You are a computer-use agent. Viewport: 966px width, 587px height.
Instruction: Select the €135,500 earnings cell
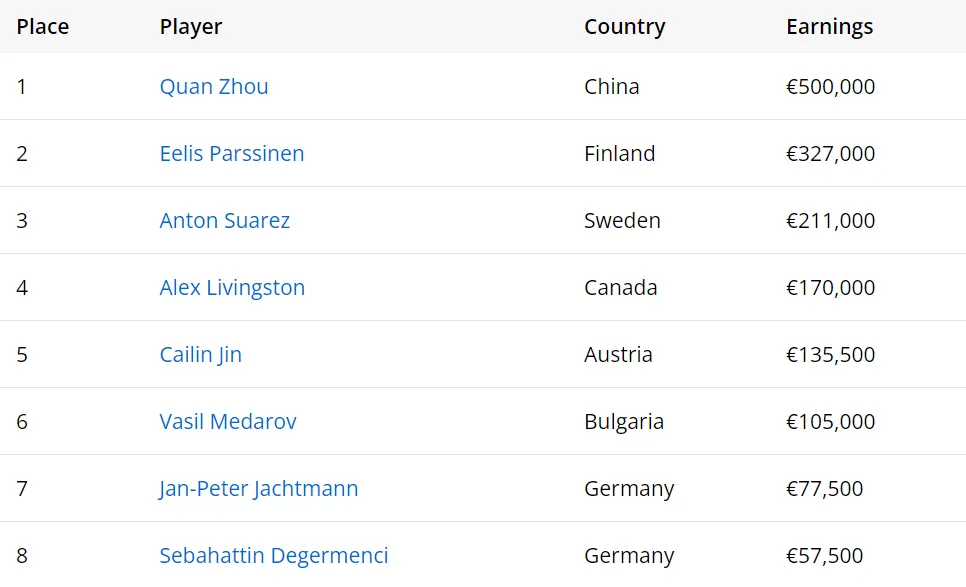point(831,355)
